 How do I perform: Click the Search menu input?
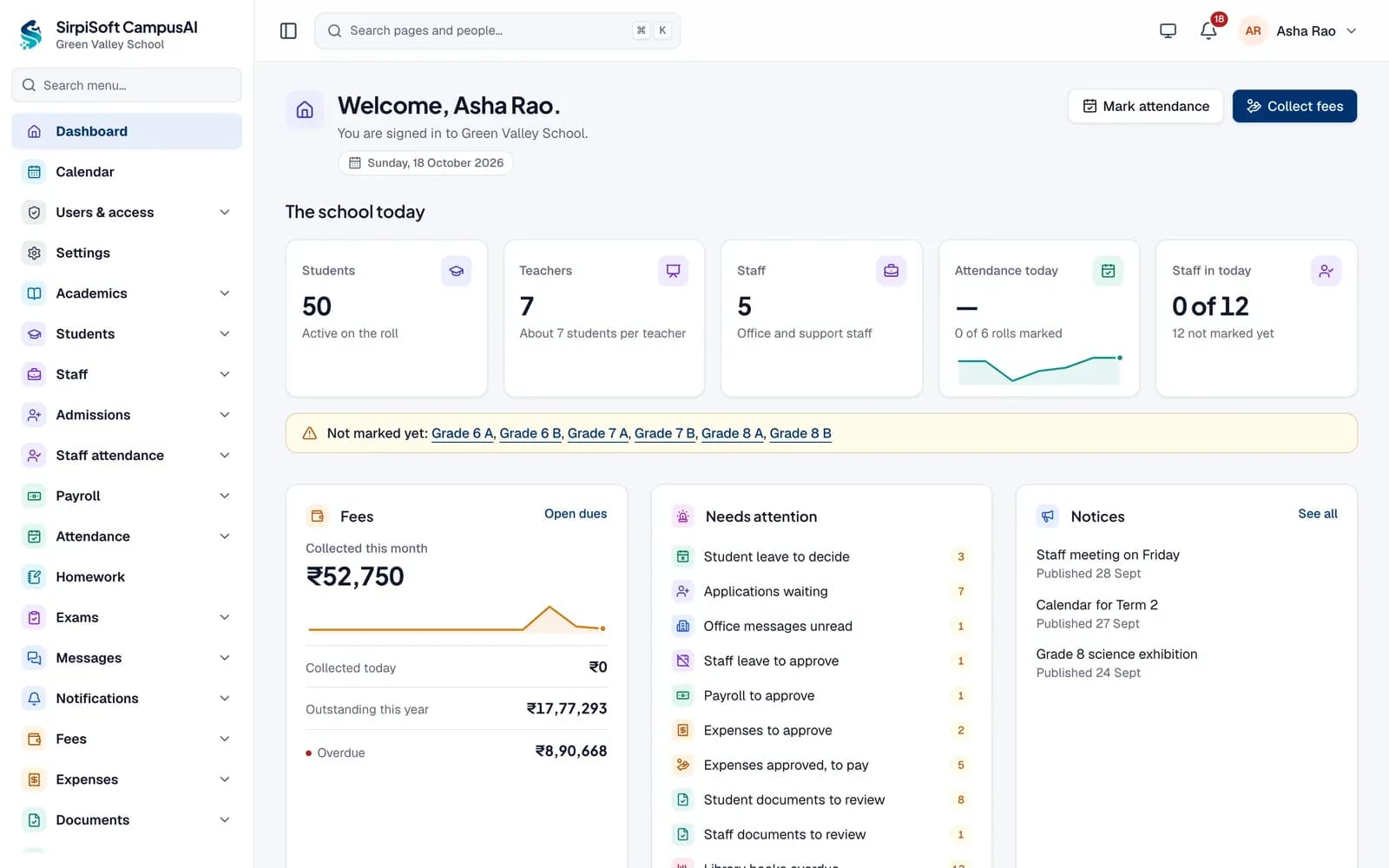(x=127, y=85)
